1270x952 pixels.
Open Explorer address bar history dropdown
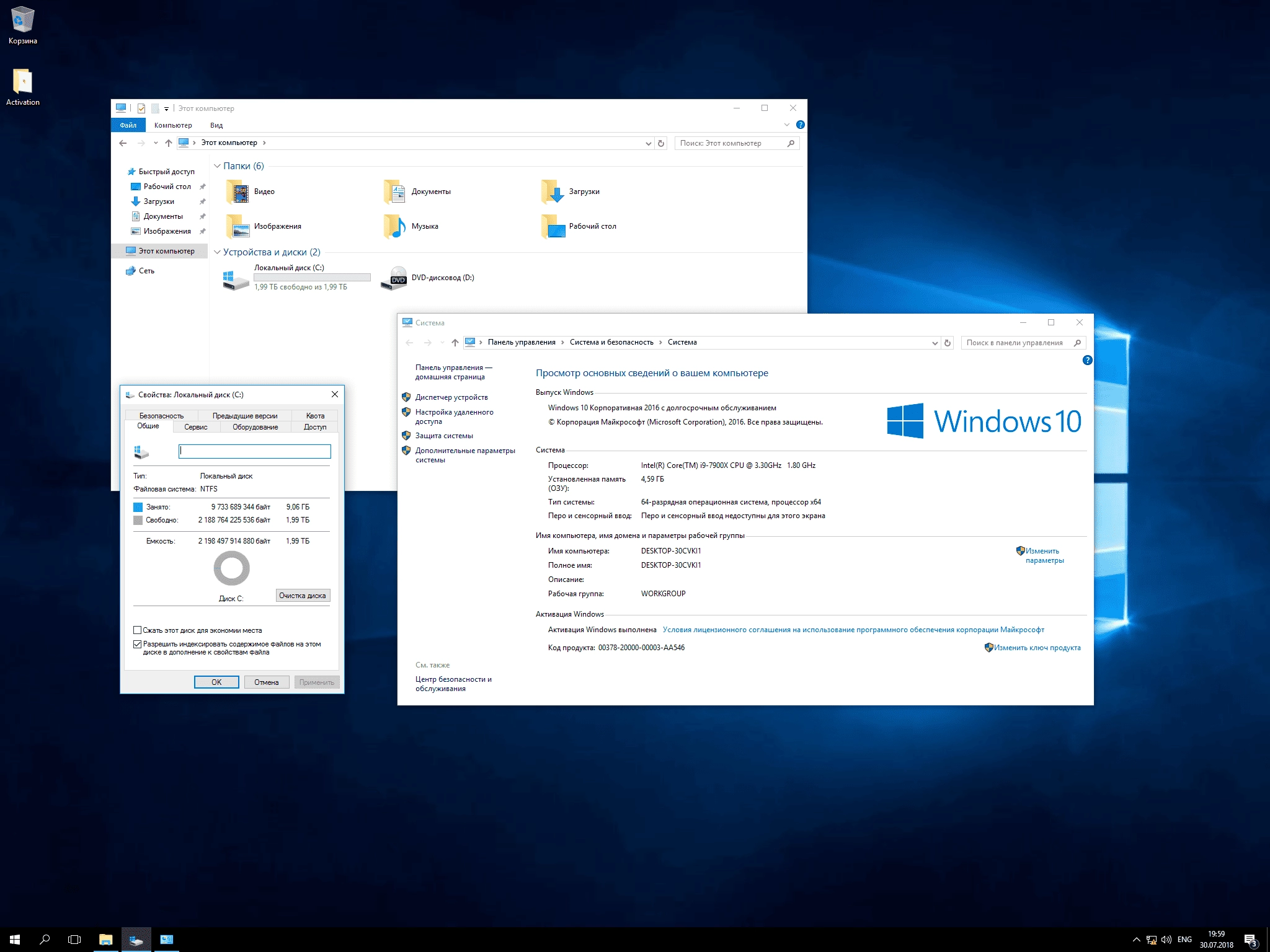[648, 143]
